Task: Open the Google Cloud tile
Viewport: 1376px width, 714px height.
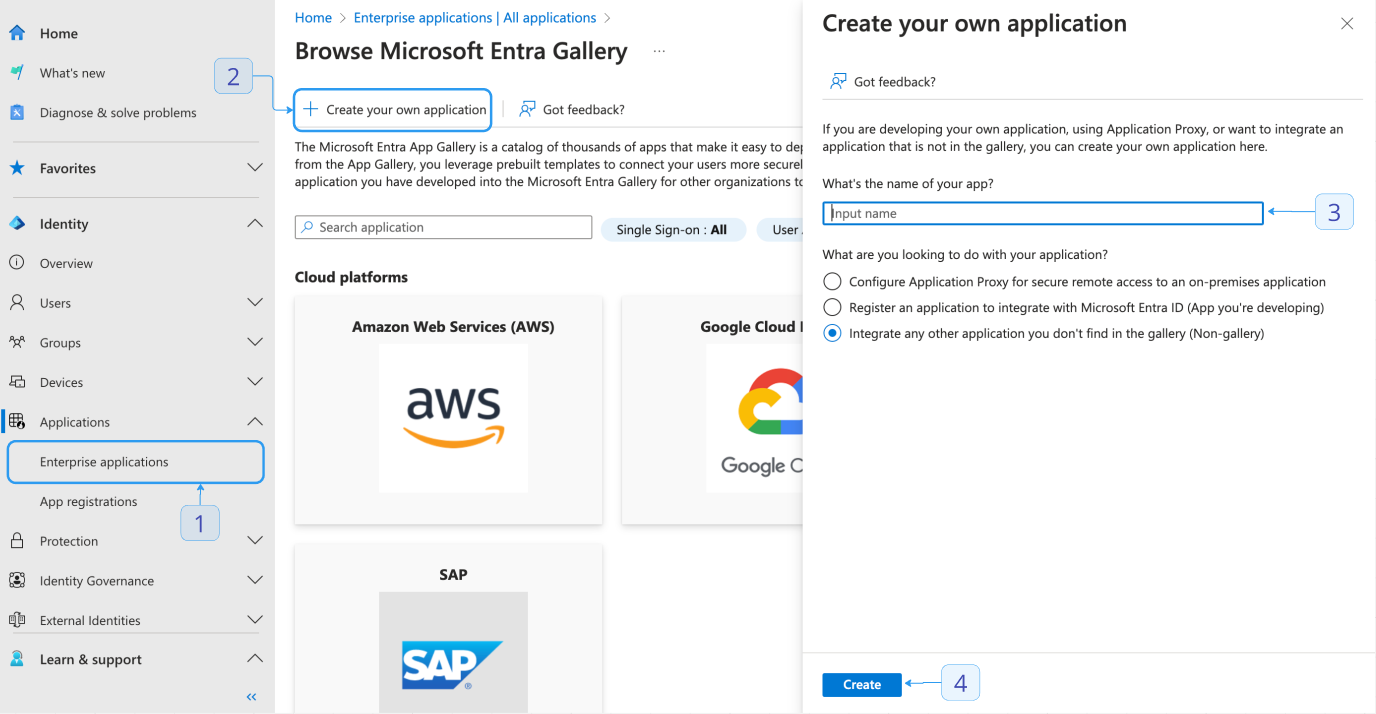Action: (x=712, y=409)
